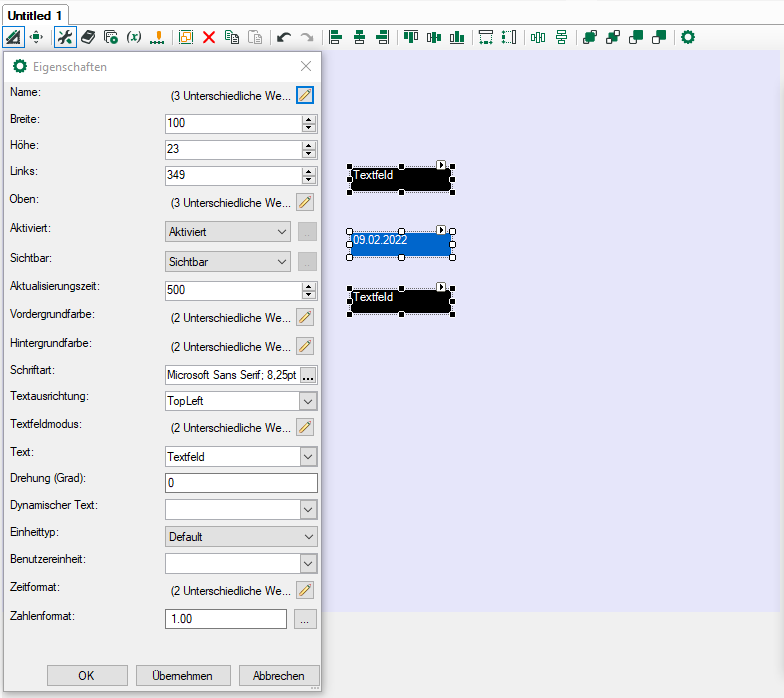Click the book icon in toolbar
This screenshot has width=784, height=698.
pyautogui.click(x=88, y=37)
